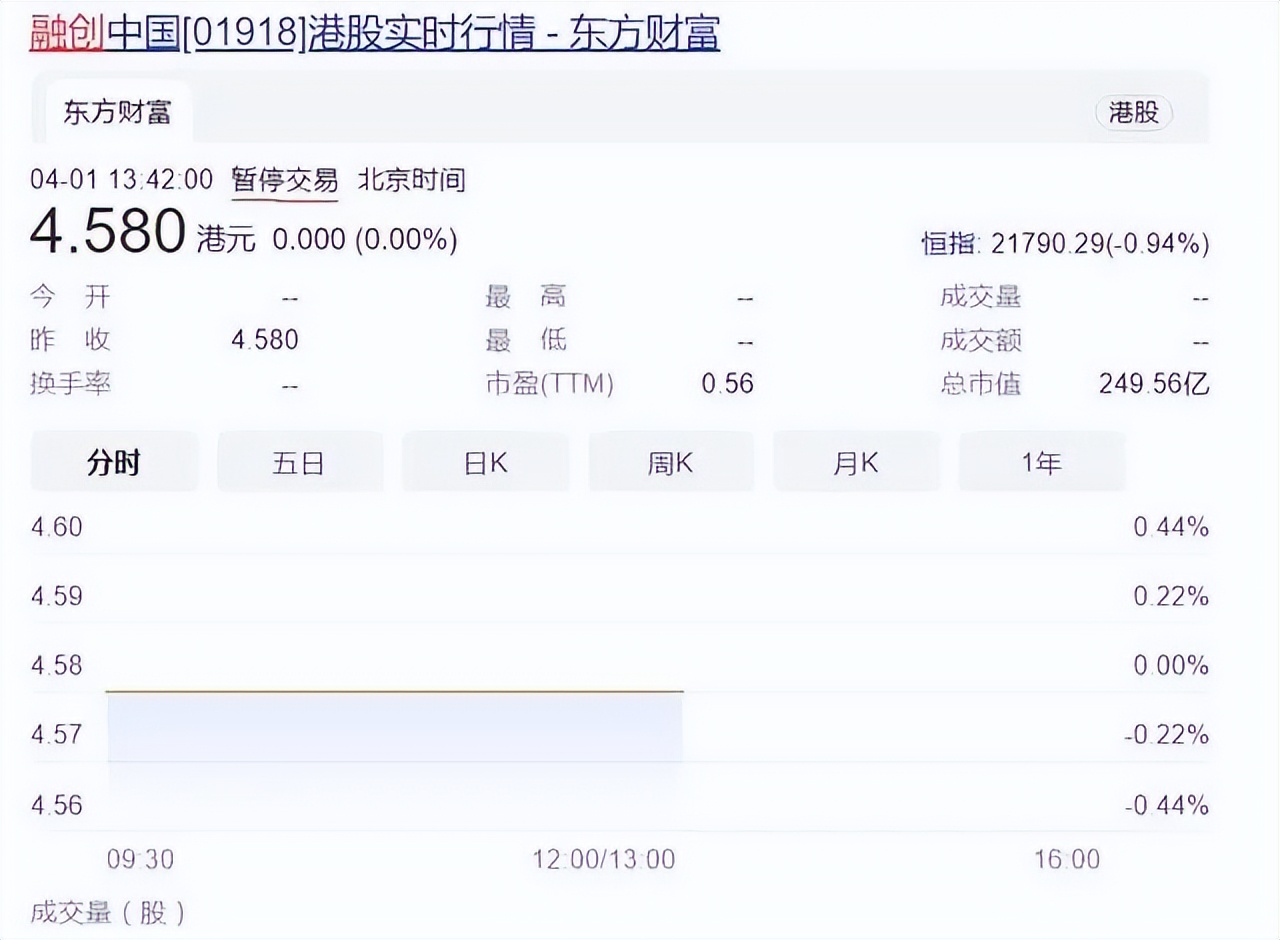The height and width of the screenshot is (940, 1280).
Task: Click the 换手率 label
Action: click(71, 383)
